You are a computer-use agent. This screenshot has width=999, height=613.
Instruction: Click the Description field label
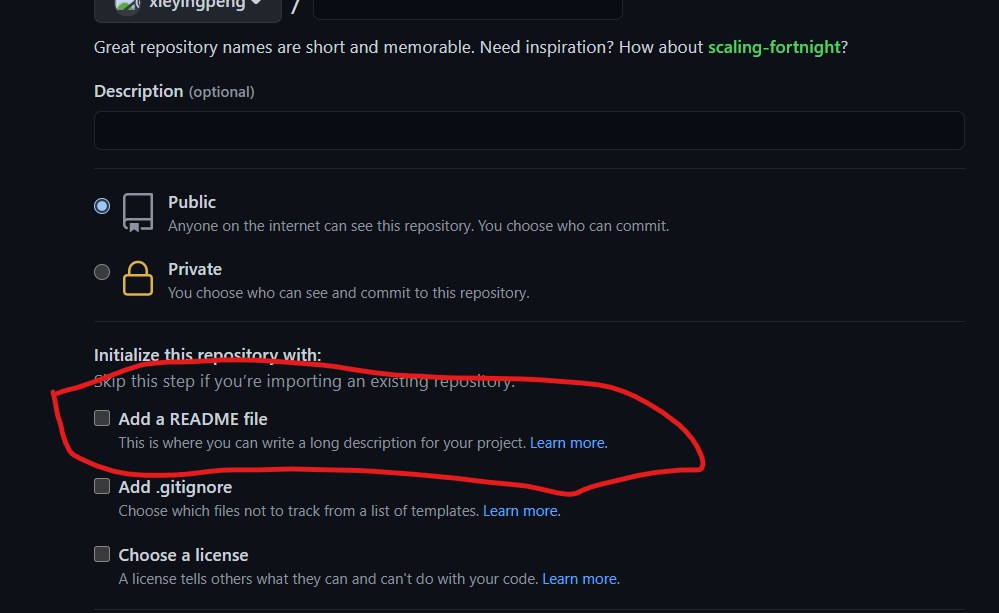pos(139,91)
